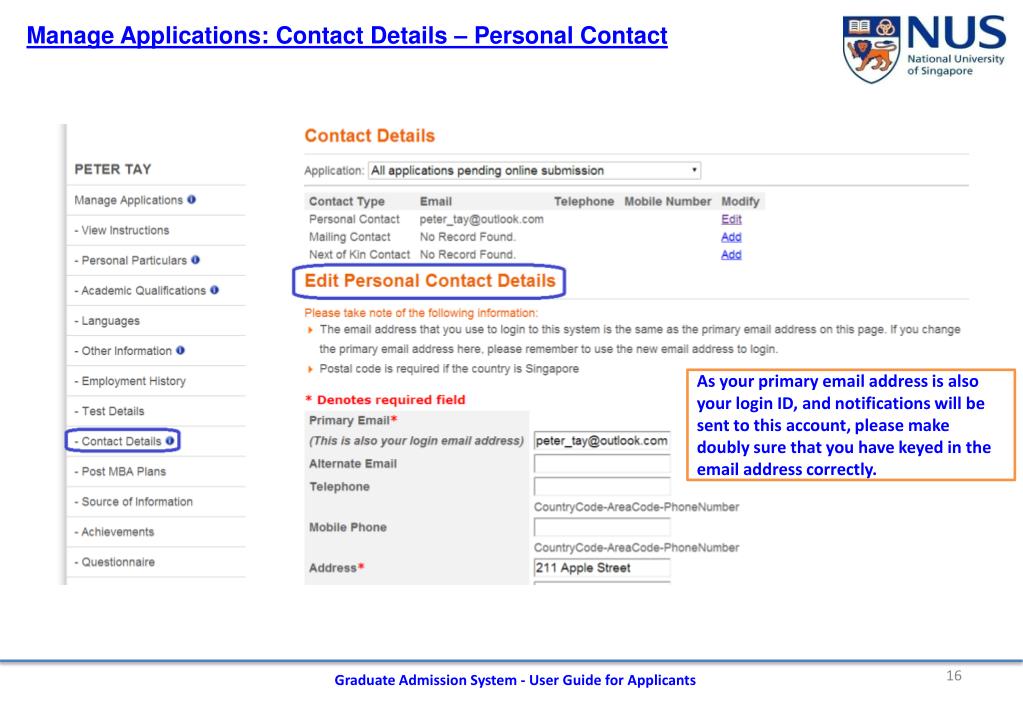Viewport: 1023px width, 708px height.
Task: Open Manage Applications in sidebar
Action: [129, 200]
